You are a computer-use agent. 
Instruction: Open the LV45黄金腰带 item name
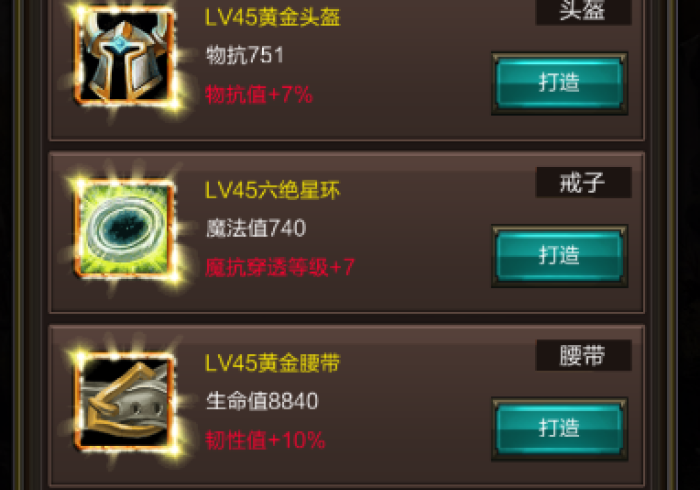point(272,363)
